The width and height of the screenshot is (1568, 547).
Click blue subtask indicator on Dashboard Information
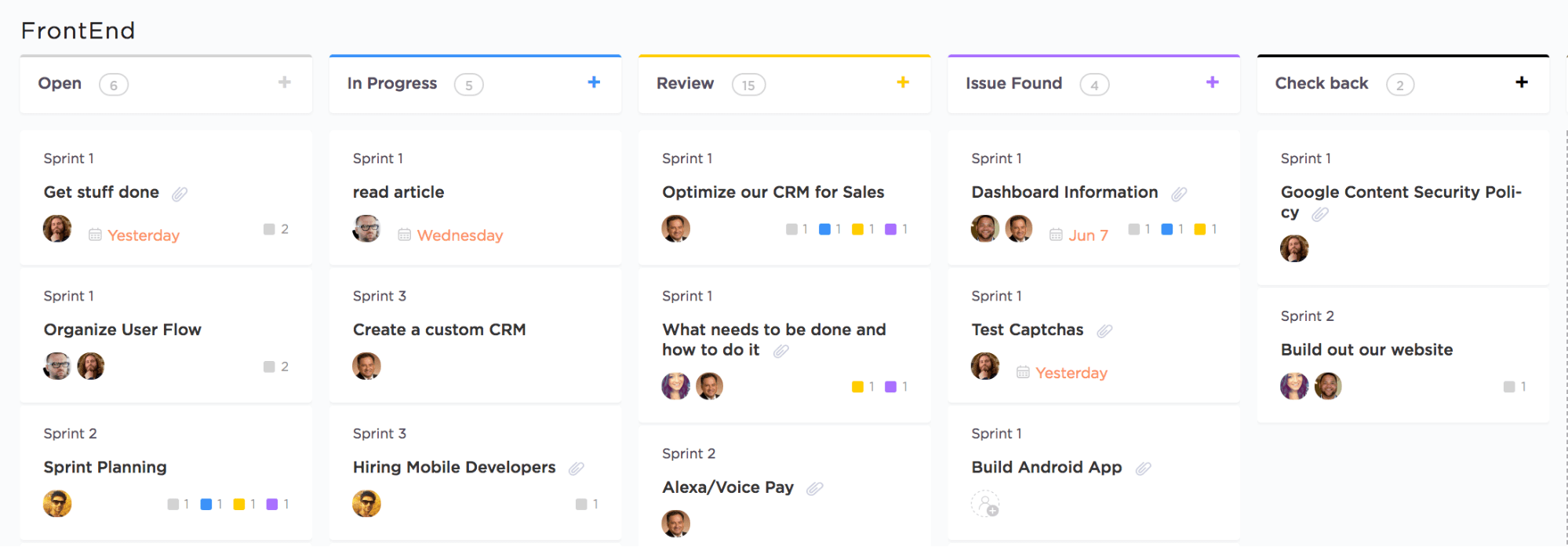[1166, 229]
